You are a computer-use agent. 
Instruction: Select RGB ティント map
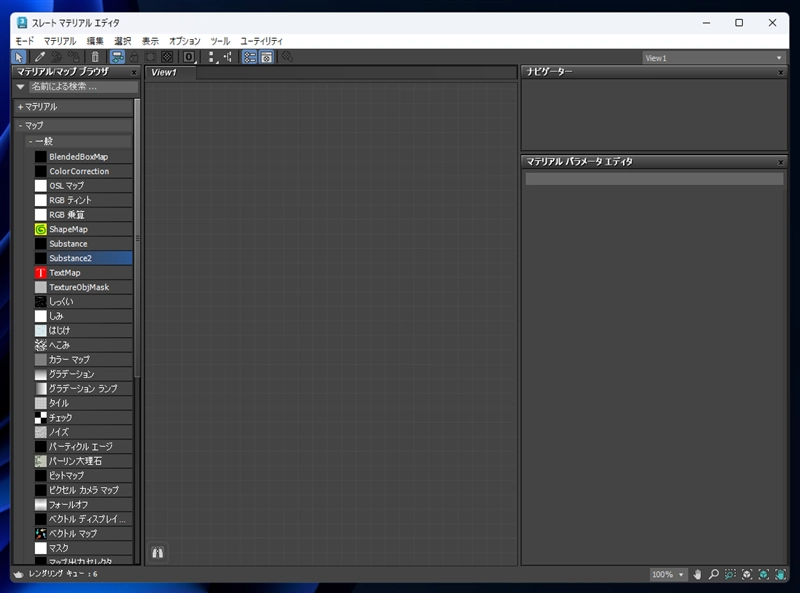pyautogui.click(x=83, y=200)
